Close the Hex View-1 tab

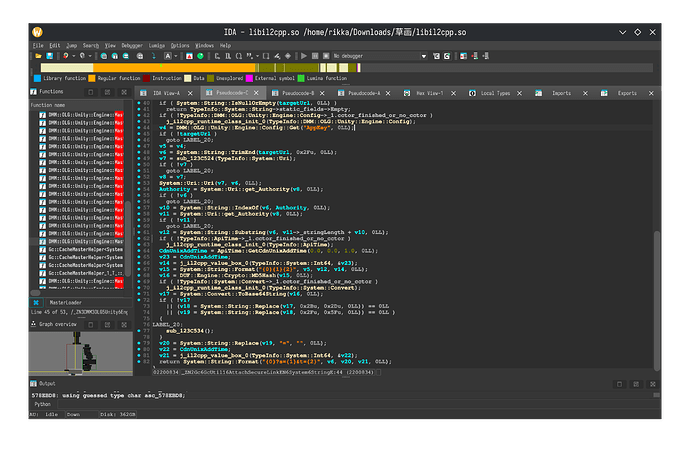pyautogui.click(x=453, y=93)
